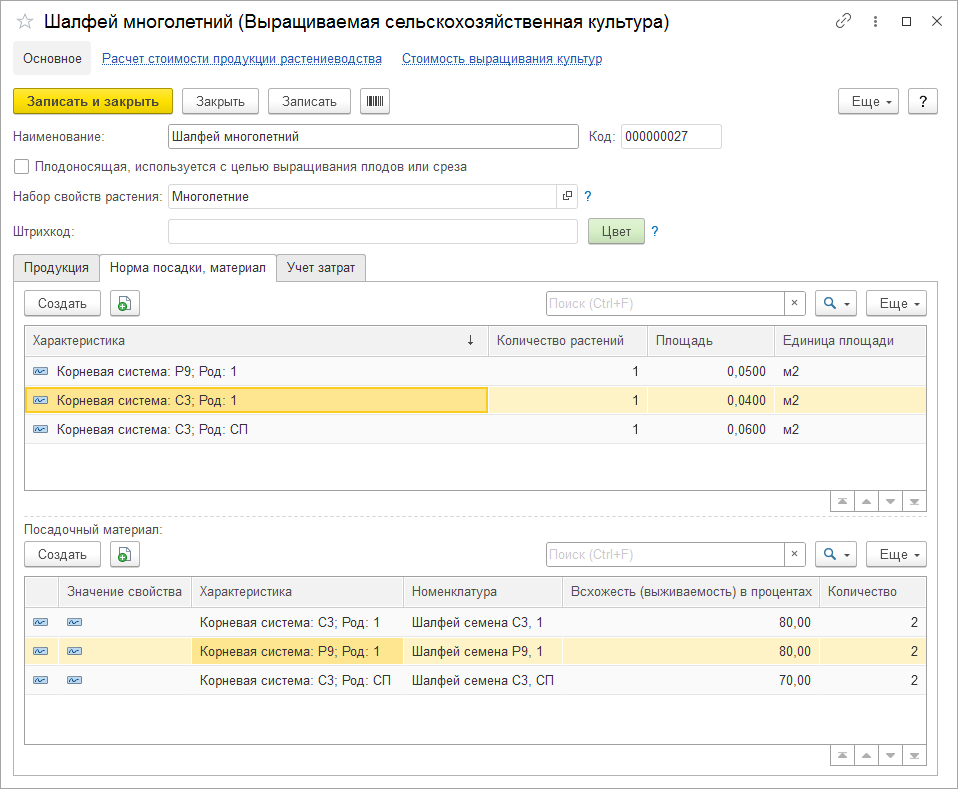Open the Стоимость выращивания культур link
This screenshot has height=789, width=958.
click(502, 59)
